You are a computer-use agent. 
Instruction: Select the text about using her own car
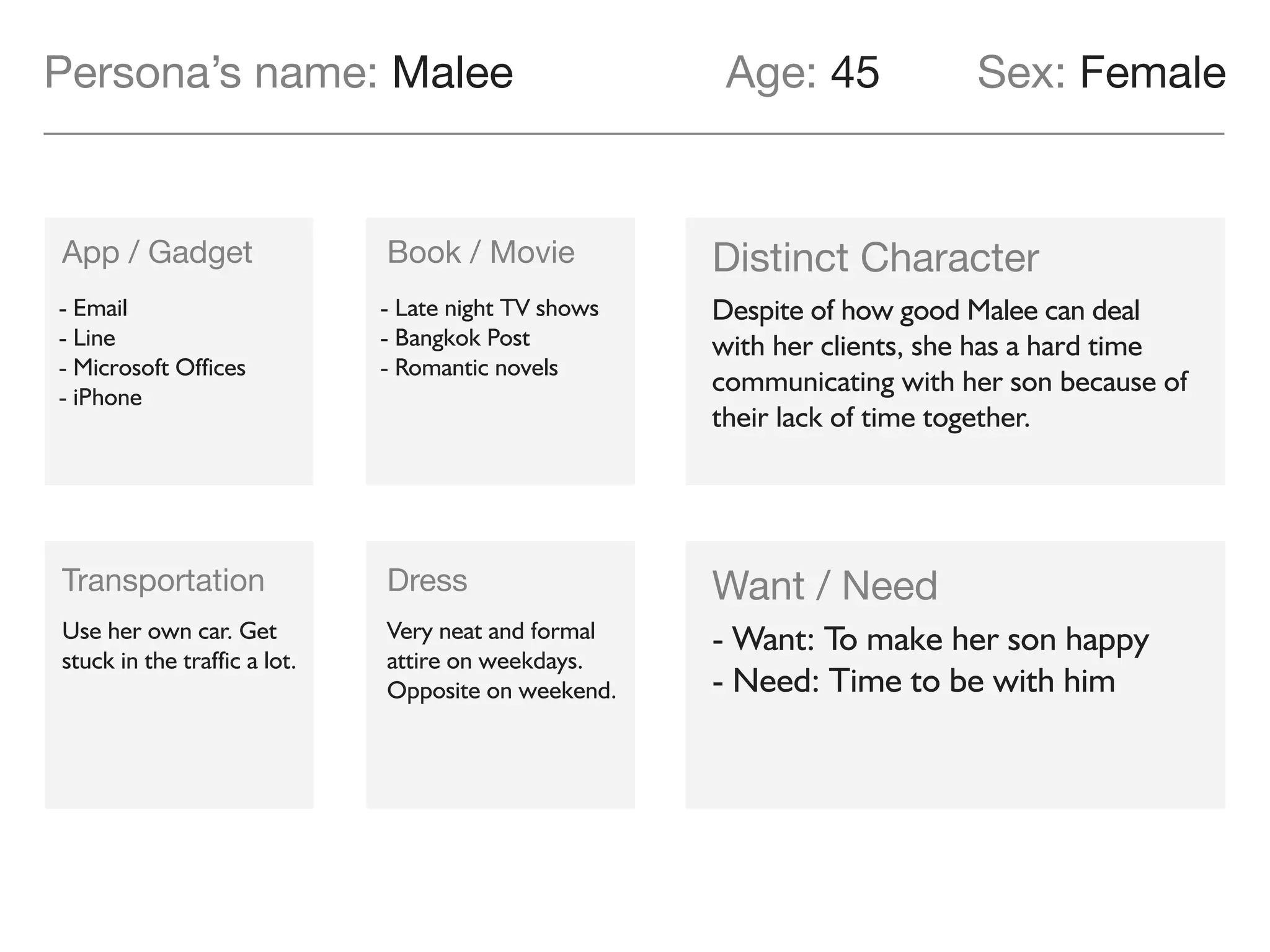click(179, 646)
